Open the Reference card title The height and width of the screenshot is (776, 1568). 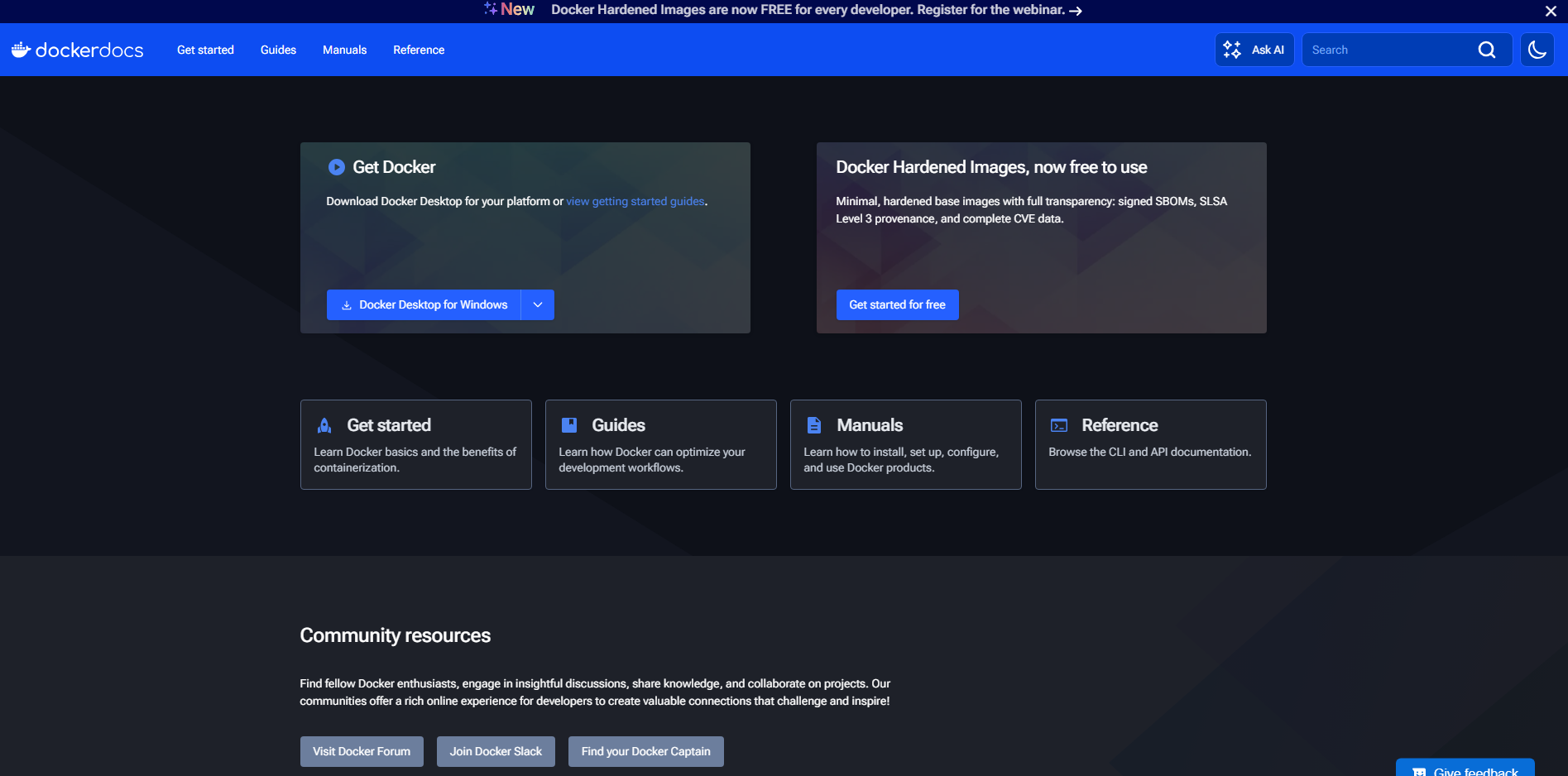(x=1120, y=425)
